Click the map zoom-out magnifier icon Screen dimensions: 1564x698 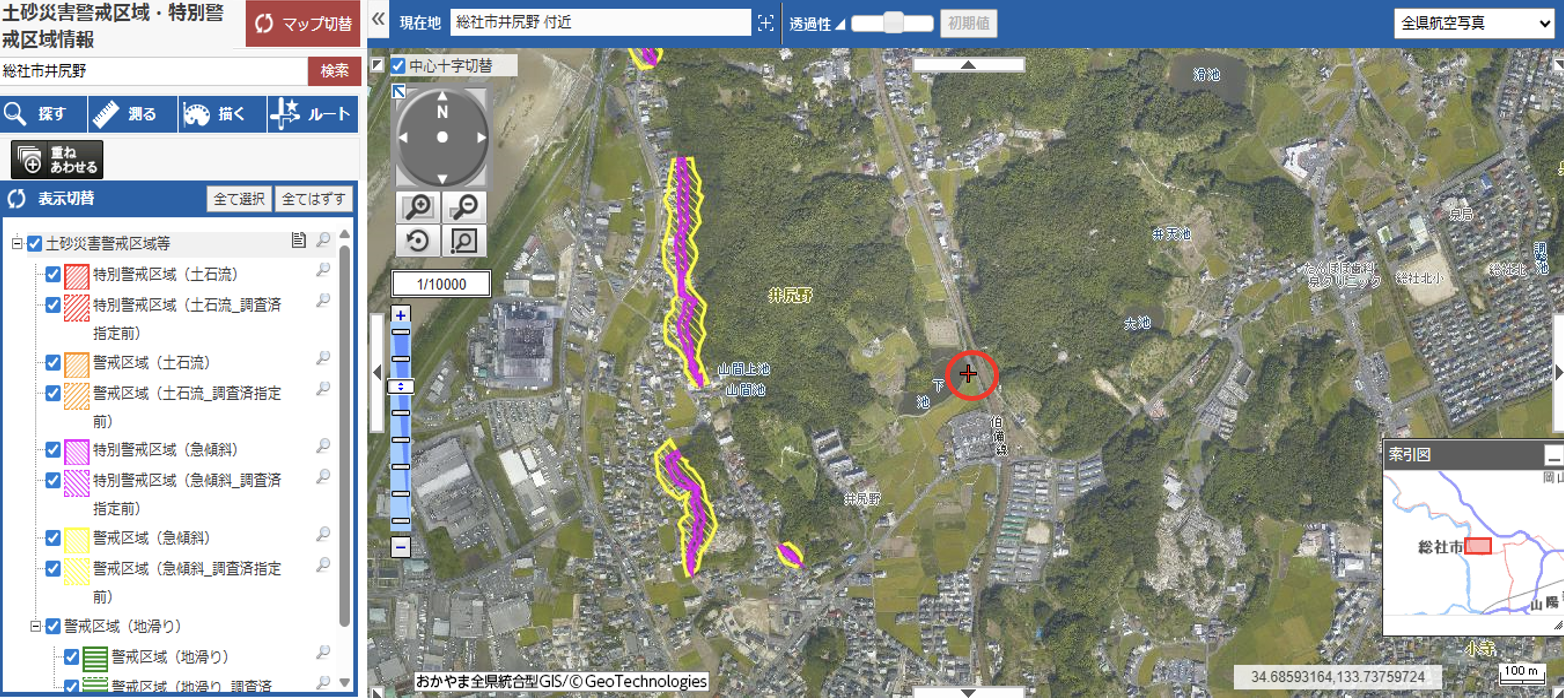point(463,207)
